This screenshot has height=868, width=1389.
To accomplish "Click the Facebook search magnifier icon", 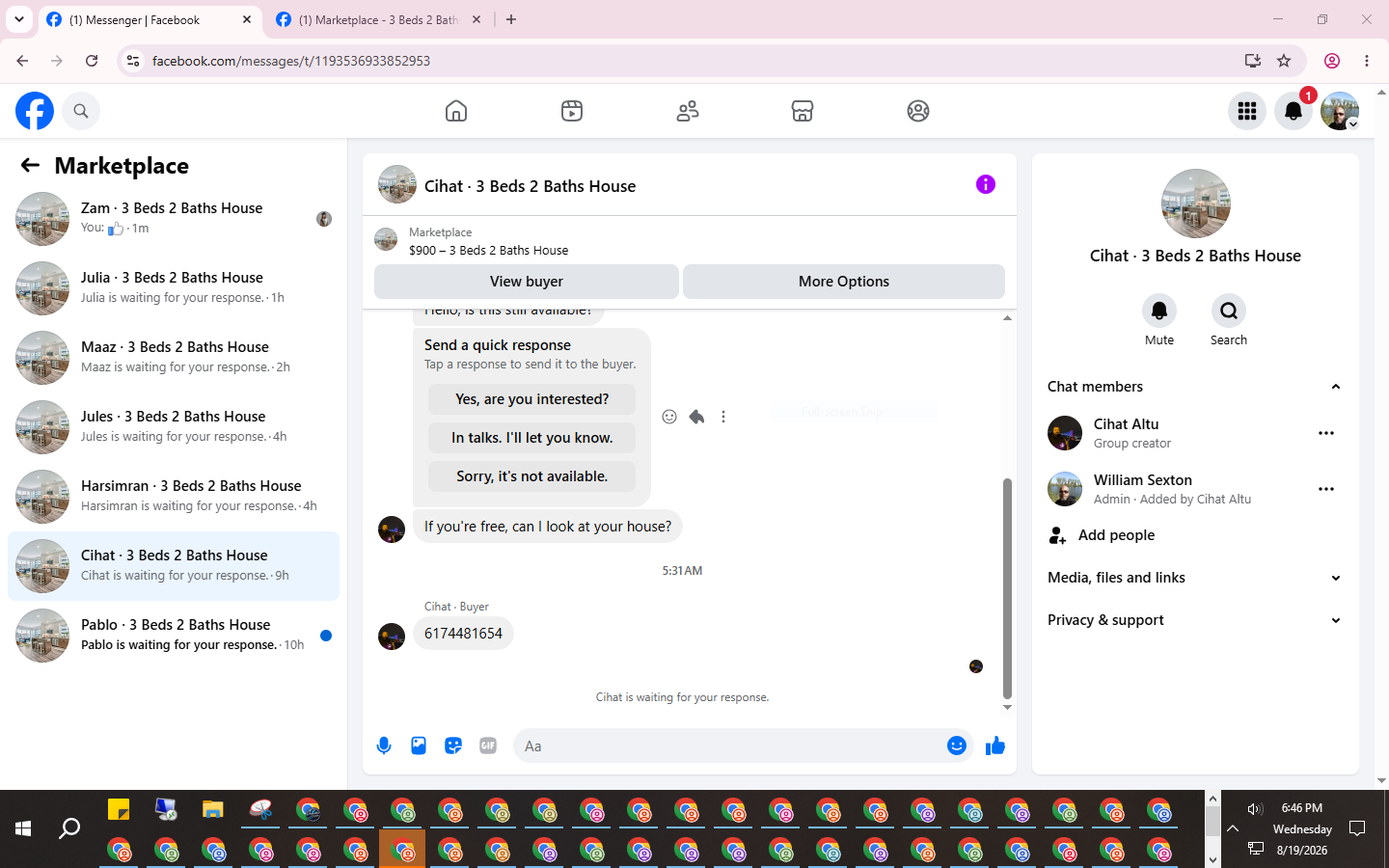I will pos(81,111).
